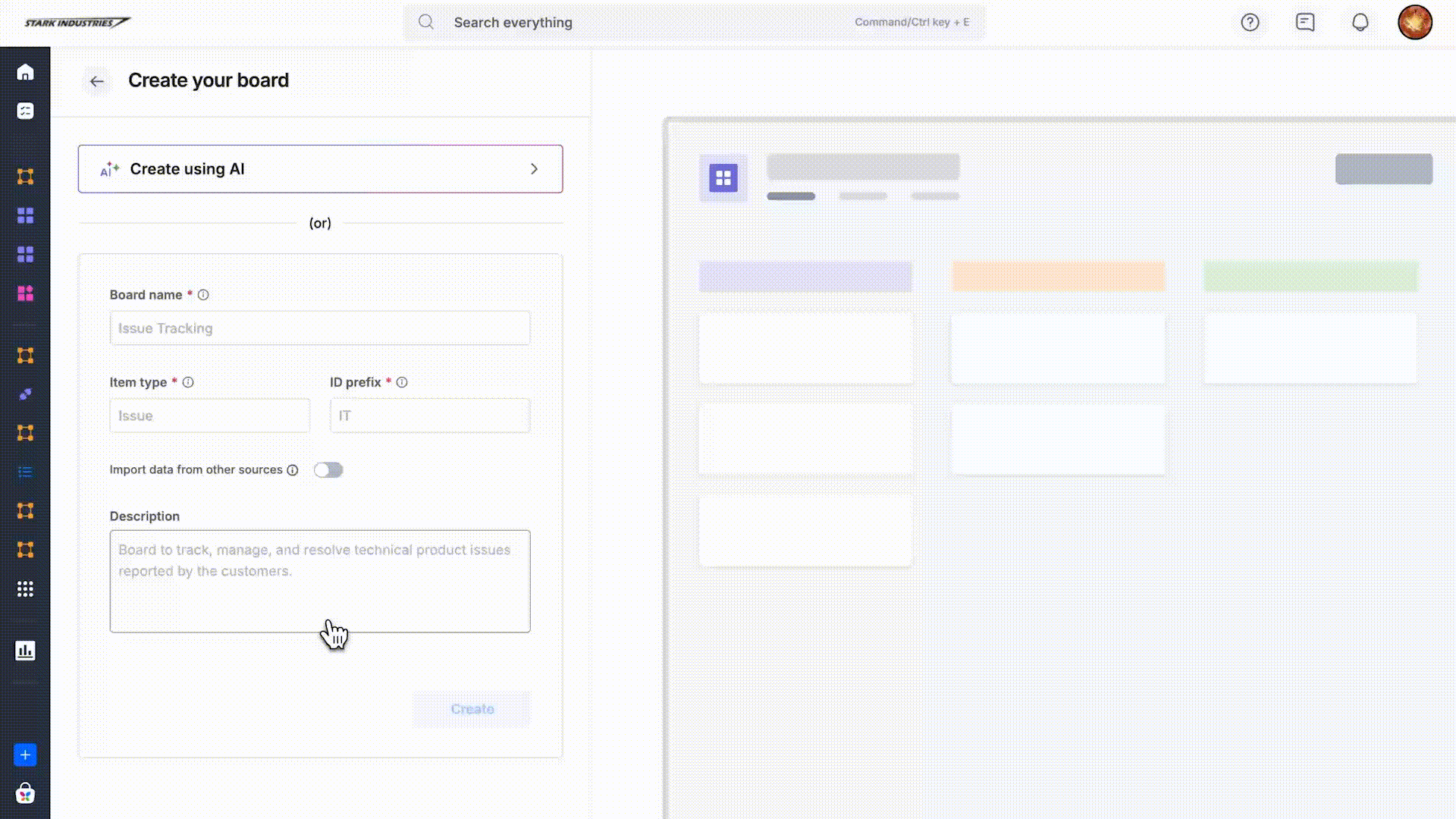The height and width of the screenshot is (819, 1456).
Task: Click the nine-dot apps grid icon
Action: (x=25, y=589)
